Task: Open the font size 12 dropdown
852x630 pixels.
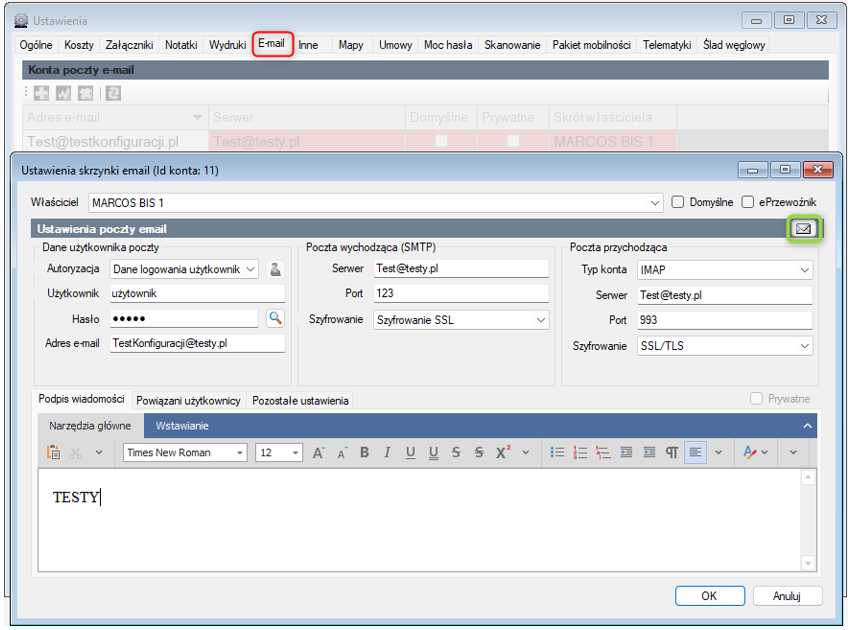Action: (x=295, y=453)
